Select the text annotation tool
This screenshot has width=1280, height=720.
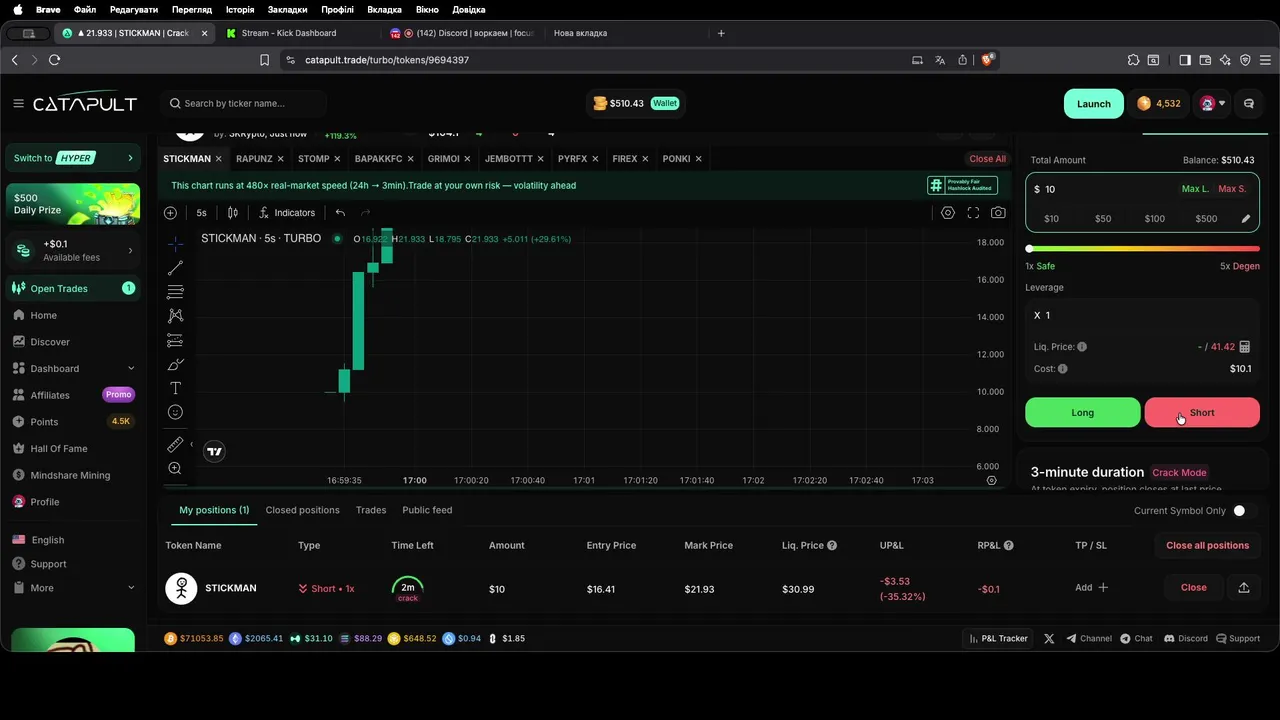(x=175, y=388)
